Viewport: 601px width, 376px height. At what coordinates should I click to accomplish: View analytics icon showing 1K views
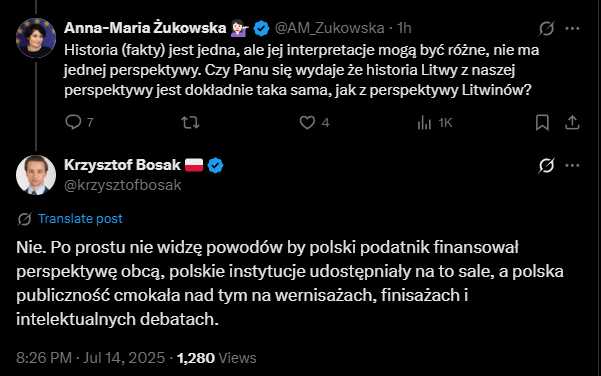(x=424, y=123)
